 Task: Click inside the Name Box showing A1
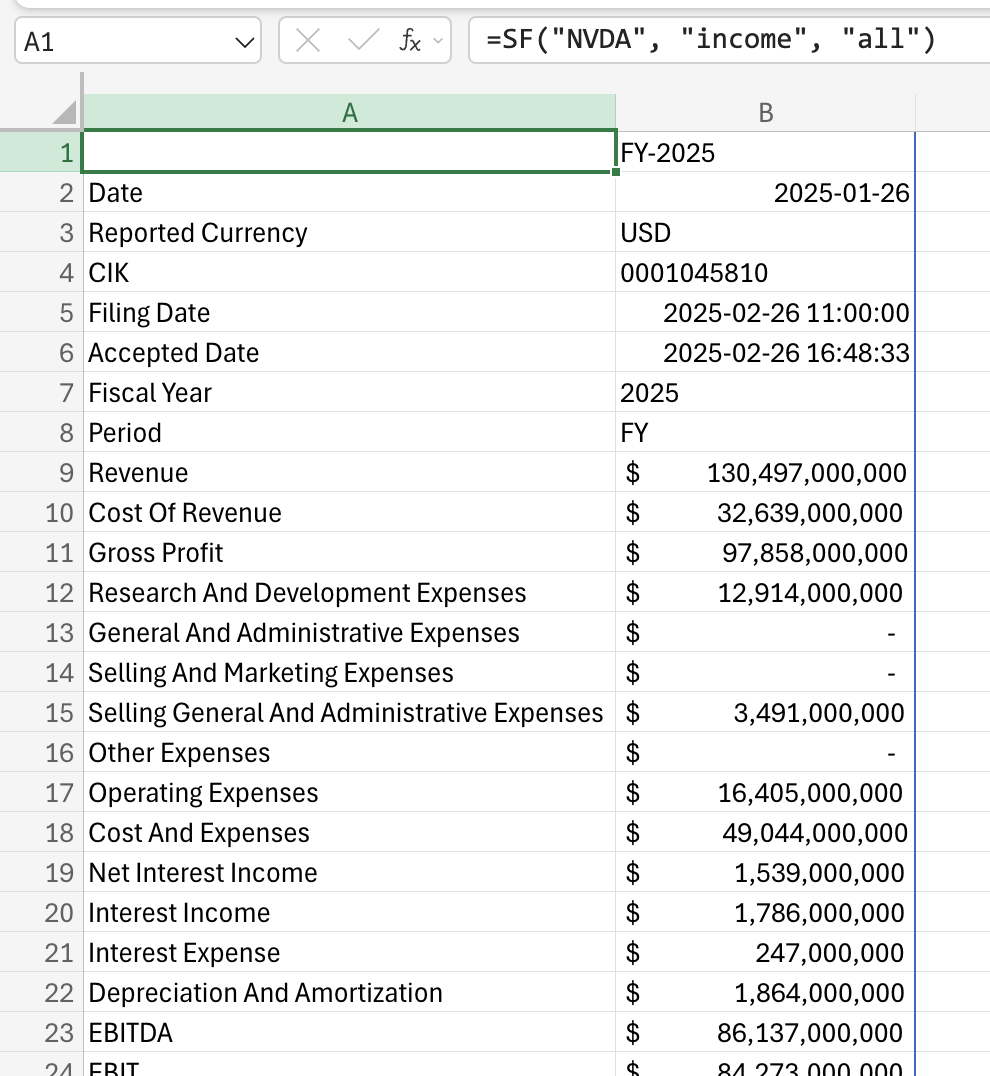coord(120,39)
